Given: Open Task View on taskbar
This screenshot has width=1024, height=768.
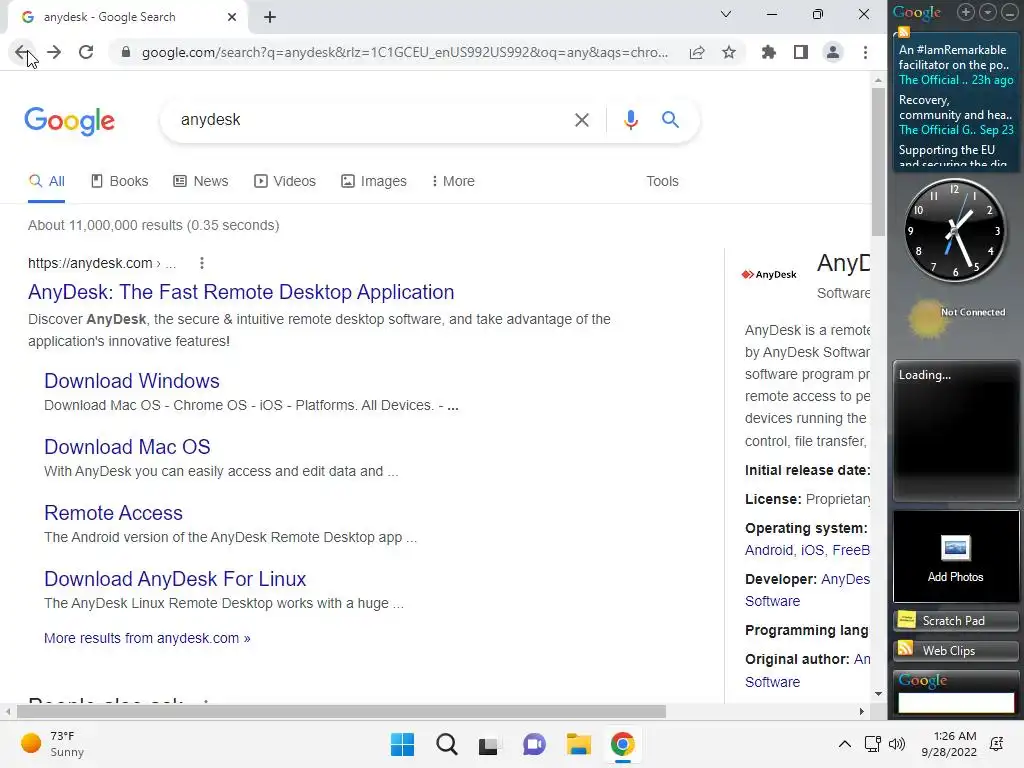Looking at the screenshot, I should coord(488,744).
